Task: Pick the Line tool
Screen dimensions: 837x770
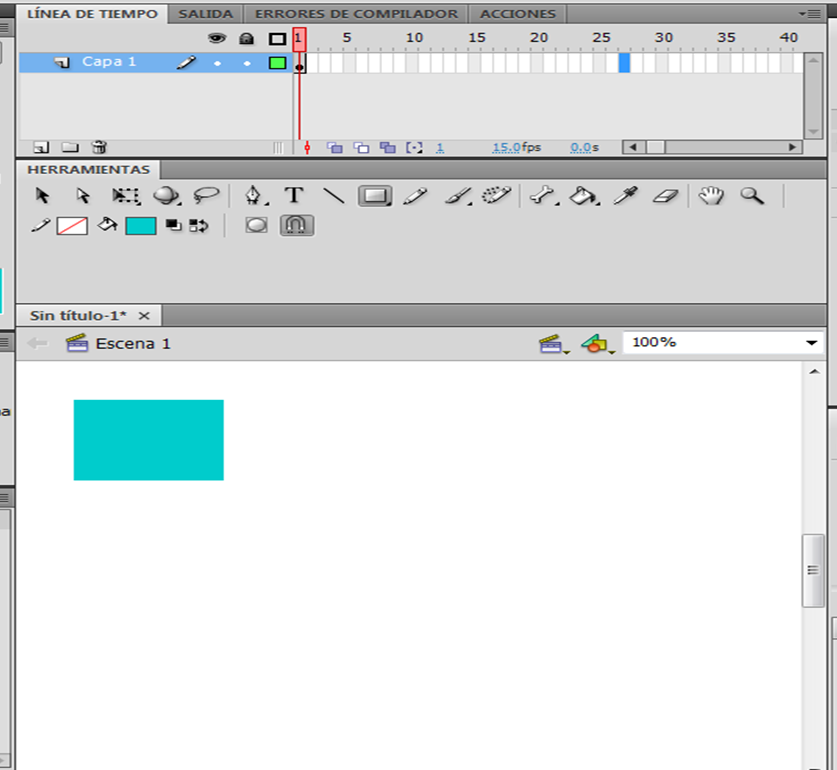Action: [334, 196]
